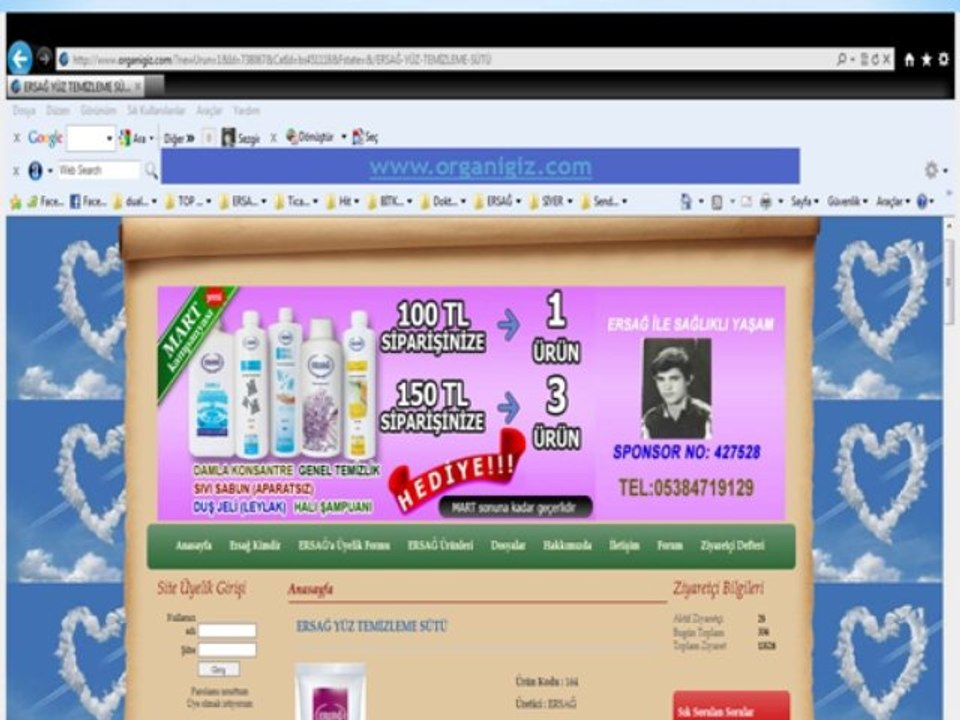The height and width of the screenshot is (720, 960).
Task: Open settings gear dropdown beside banner
Action: (x=935, y=170)
